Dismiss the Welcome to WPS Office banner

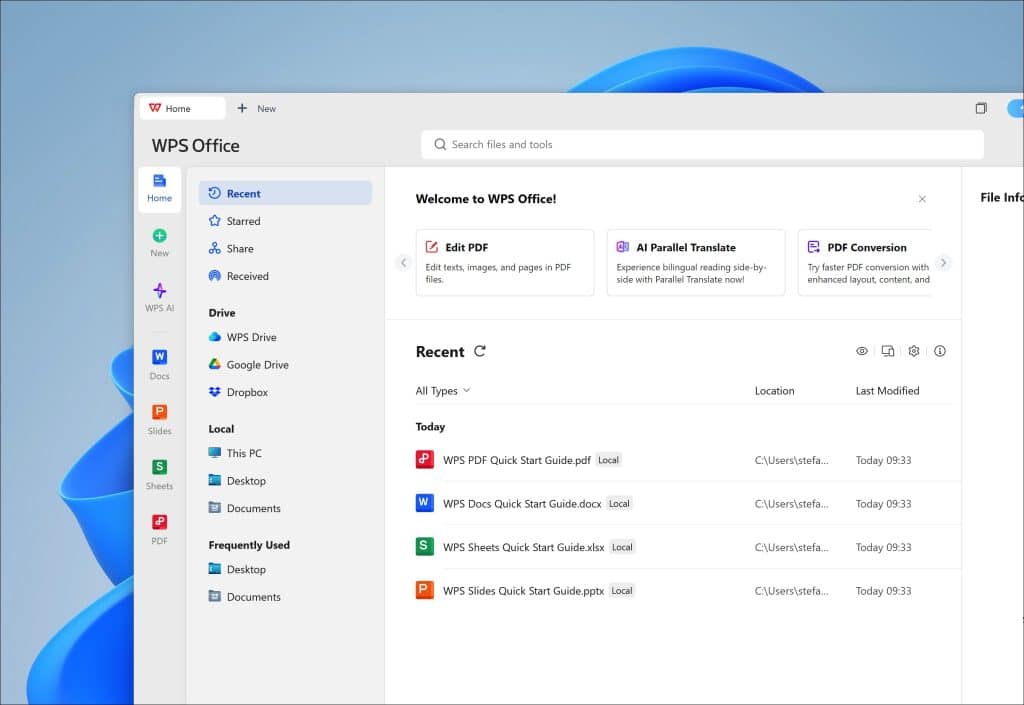pyautogui.click(x=922, y=199)
